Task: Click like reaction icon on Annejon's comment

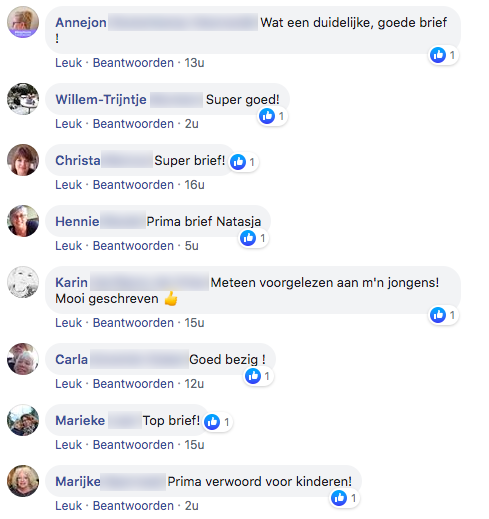Action: (x=438, y=55)
